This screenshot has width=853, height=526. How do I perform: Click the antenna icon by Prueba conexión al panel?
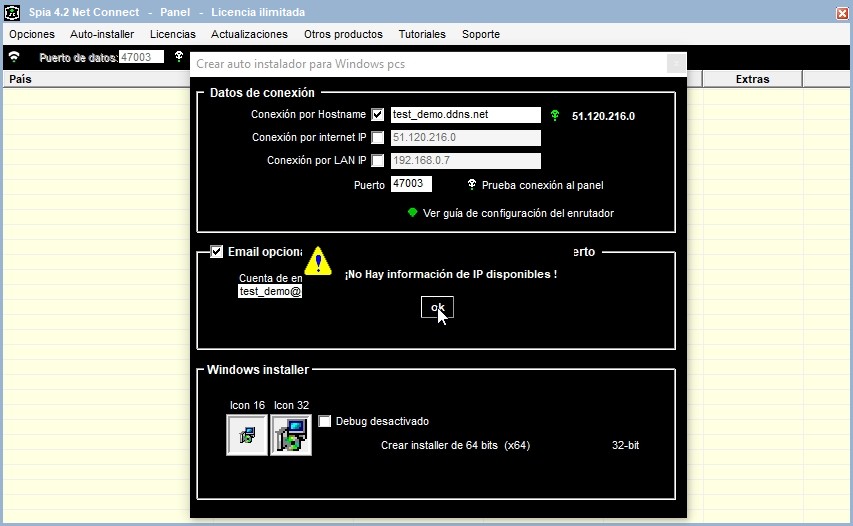[x=472, y=185]
